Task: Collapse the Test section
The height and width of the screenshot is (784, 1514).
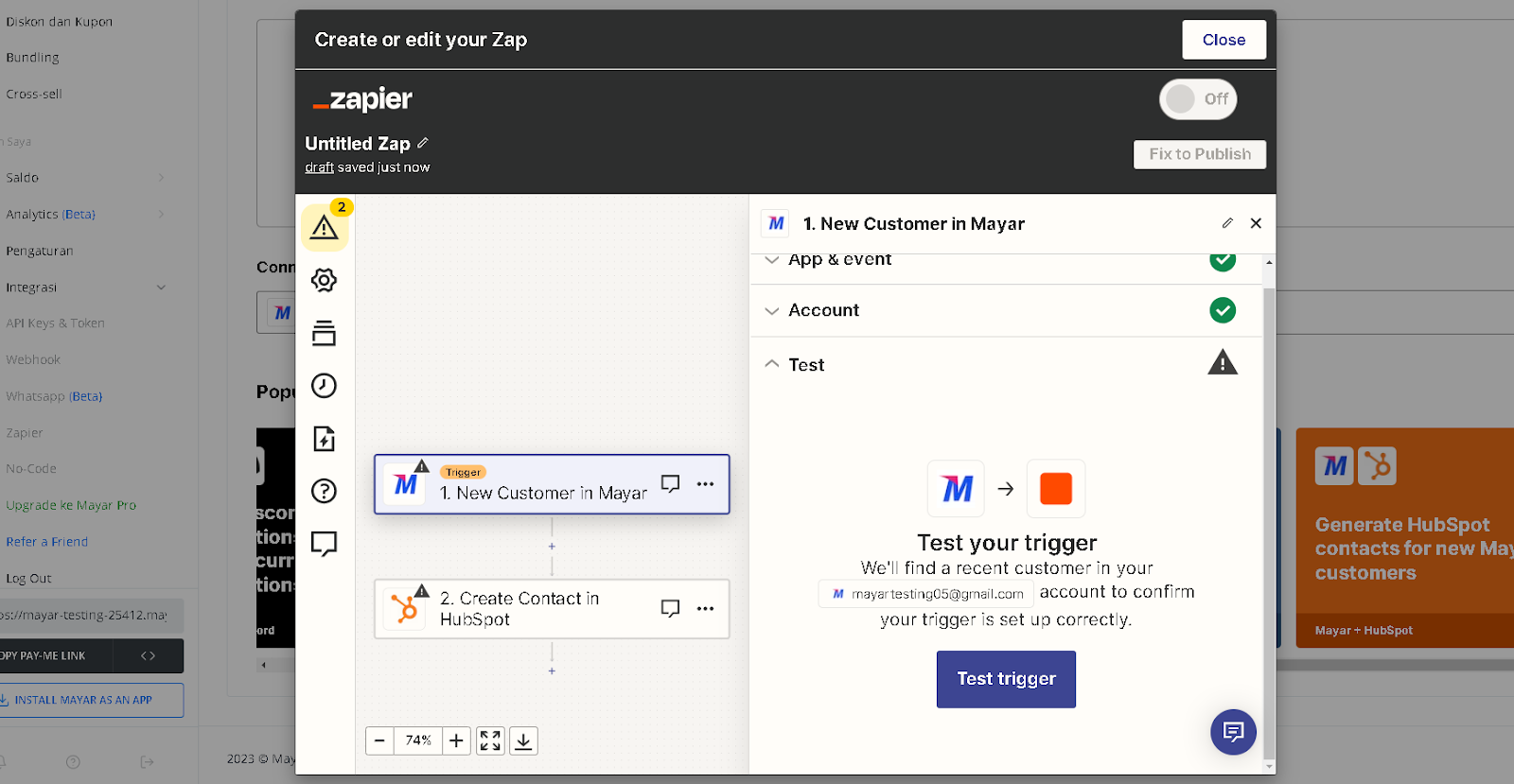Action: [772, 364]
